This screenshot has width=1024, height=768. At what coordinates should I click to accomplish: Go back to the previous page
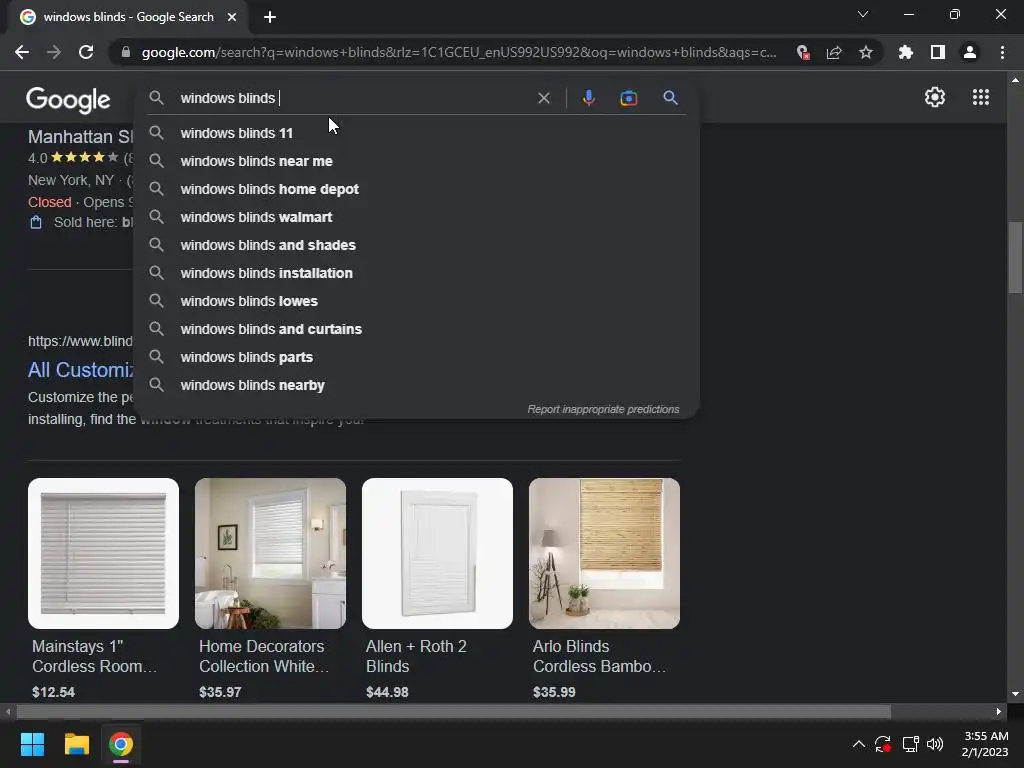(x=22, y=52)
